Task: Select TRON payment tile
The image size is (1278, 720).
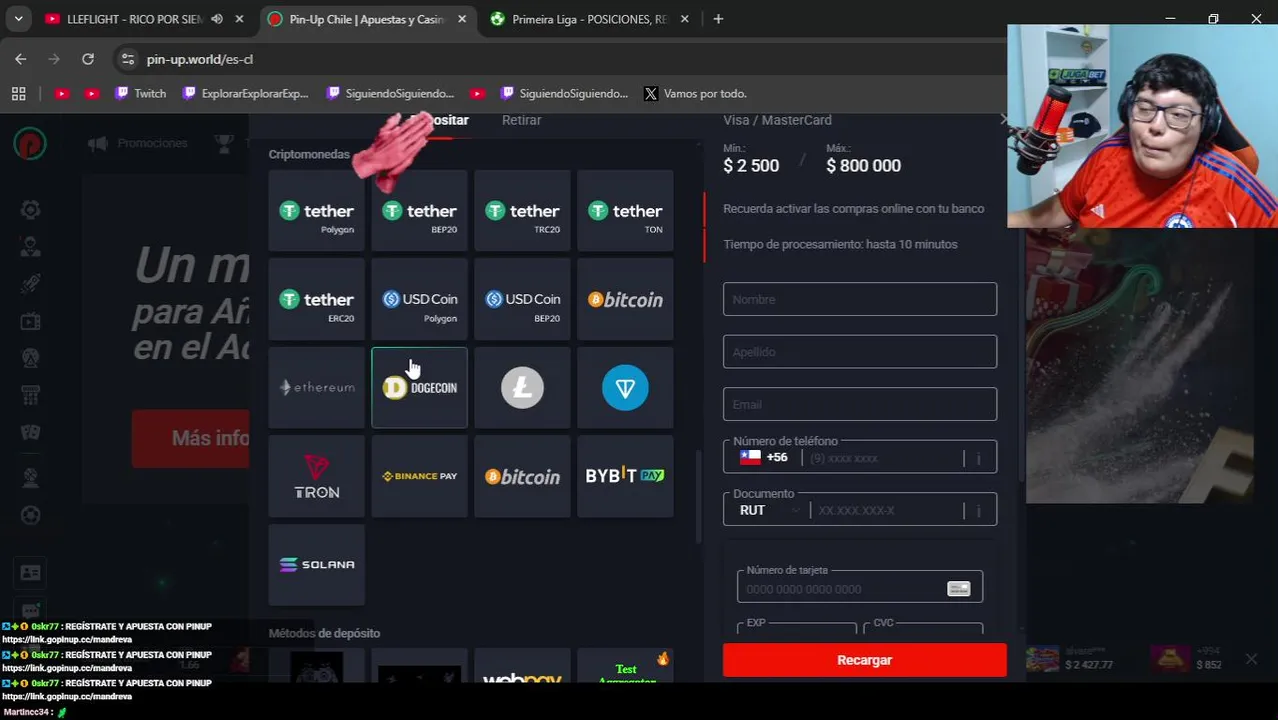Action: pyautogui.click(x=317, y=477)
